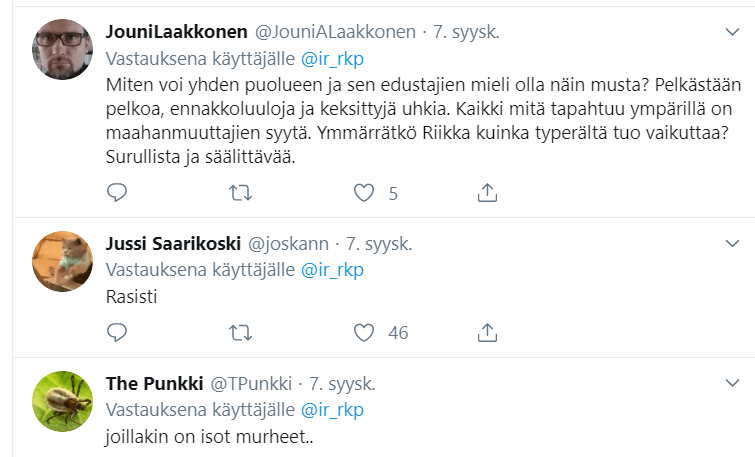
Task: Reply to Jussi Saarikoski's tweet
Action: click(117, 331)
